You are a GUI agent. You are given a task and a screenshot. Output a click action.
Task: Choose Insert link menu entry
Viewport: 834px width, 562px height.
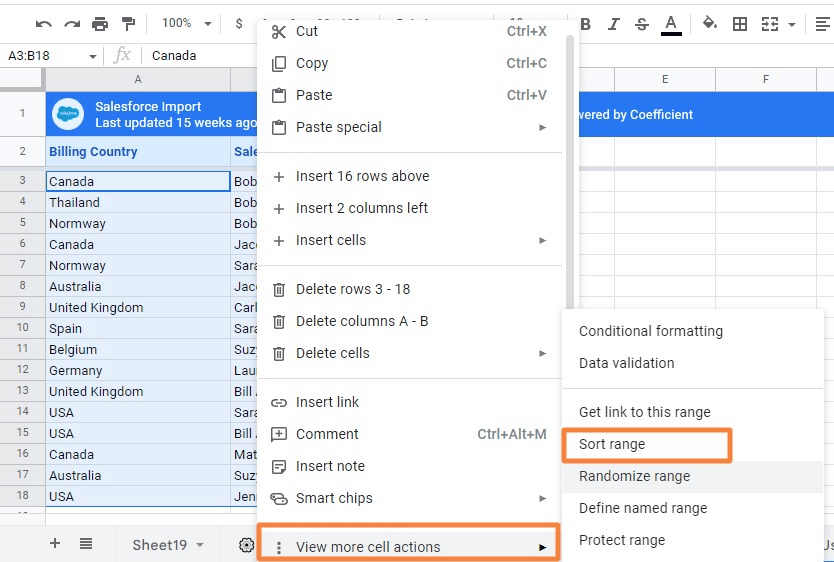409,402
